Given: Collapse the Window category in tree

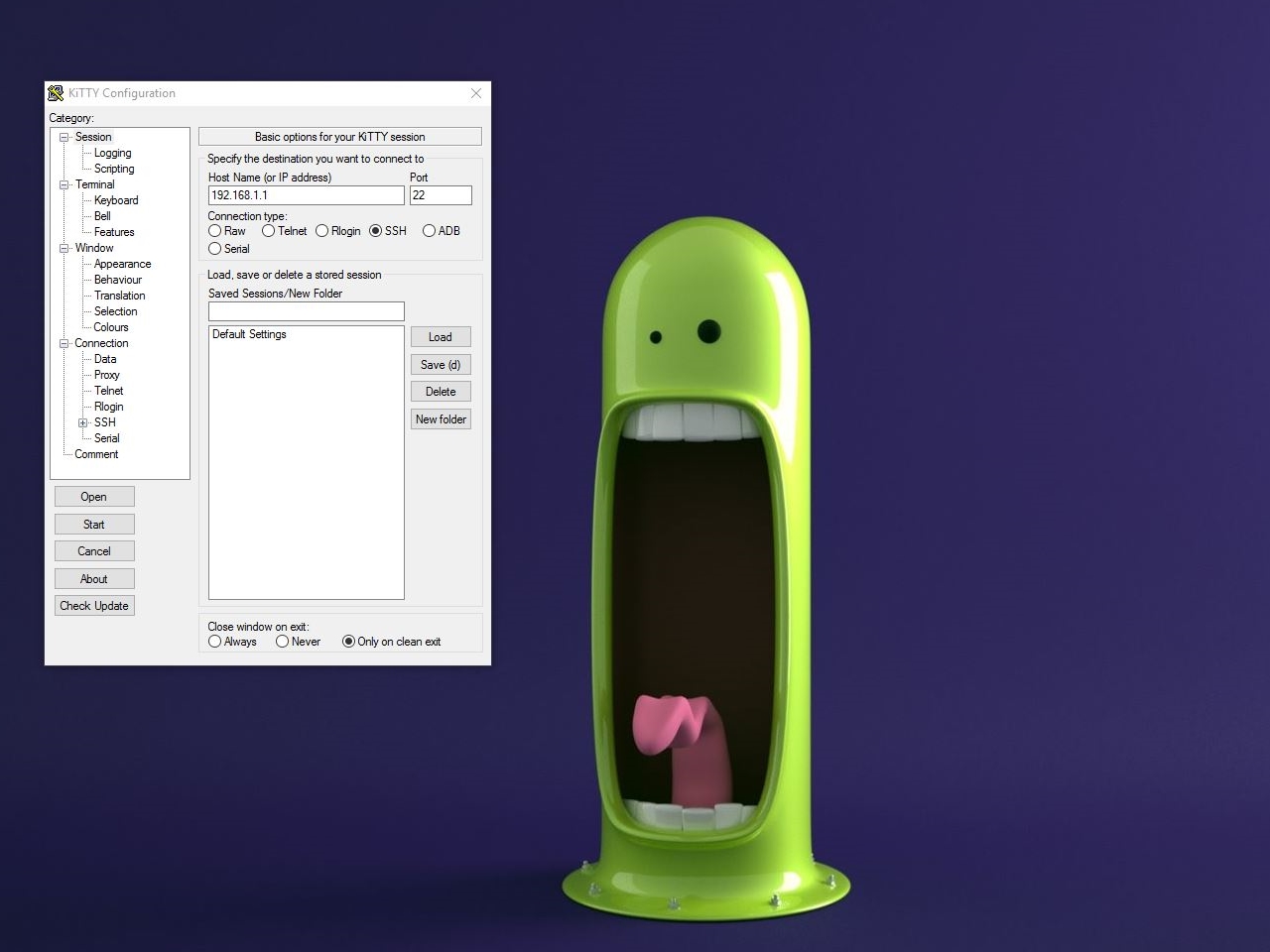Looking at the screenshot, I should 64,248.
